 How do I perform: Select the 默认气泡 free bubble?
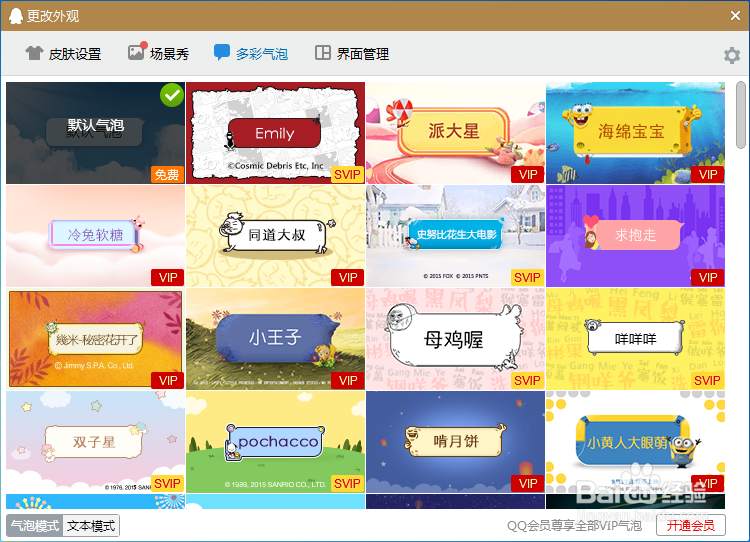(x=95, y=133)
